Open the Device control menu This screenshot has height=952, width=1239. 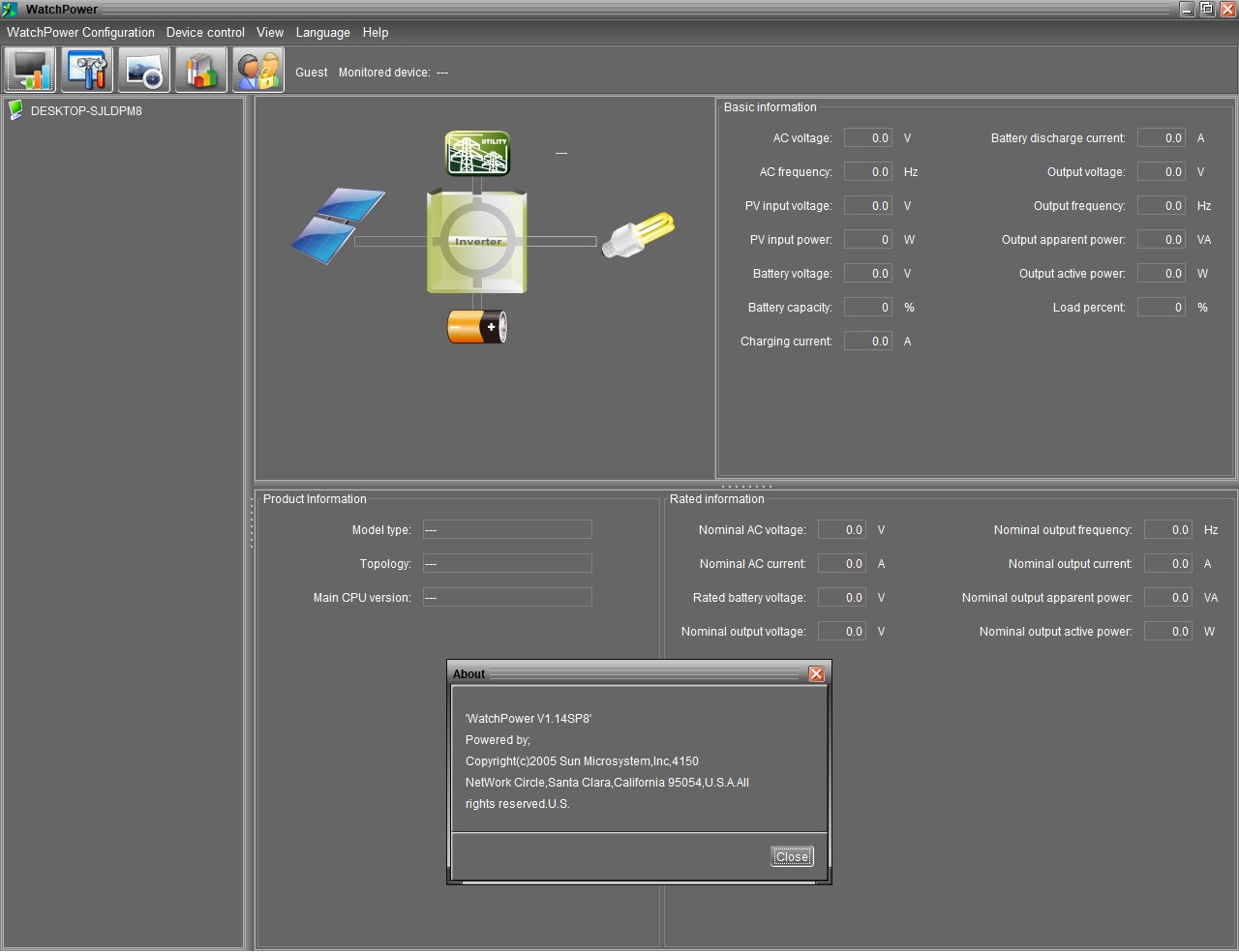pos(205,32)
